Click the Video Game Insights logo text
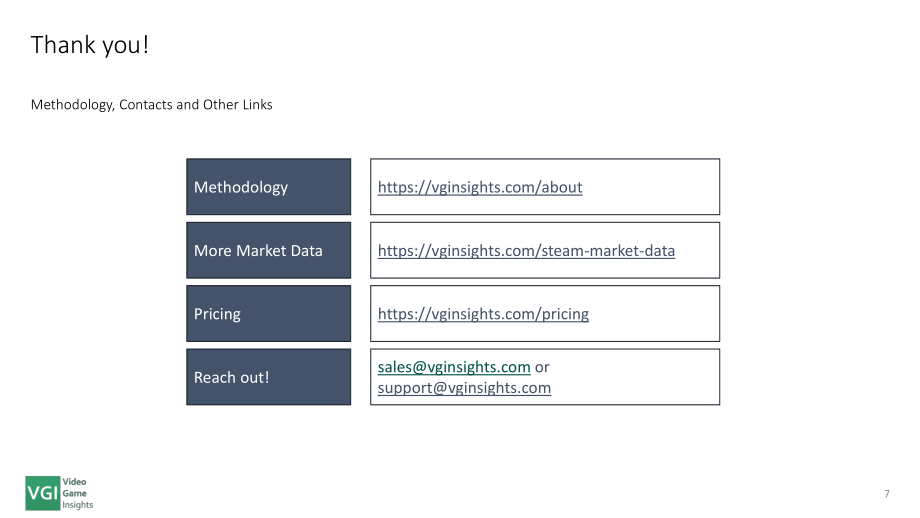Viewport: 920px width, 518px height. [x=77, y=493]
